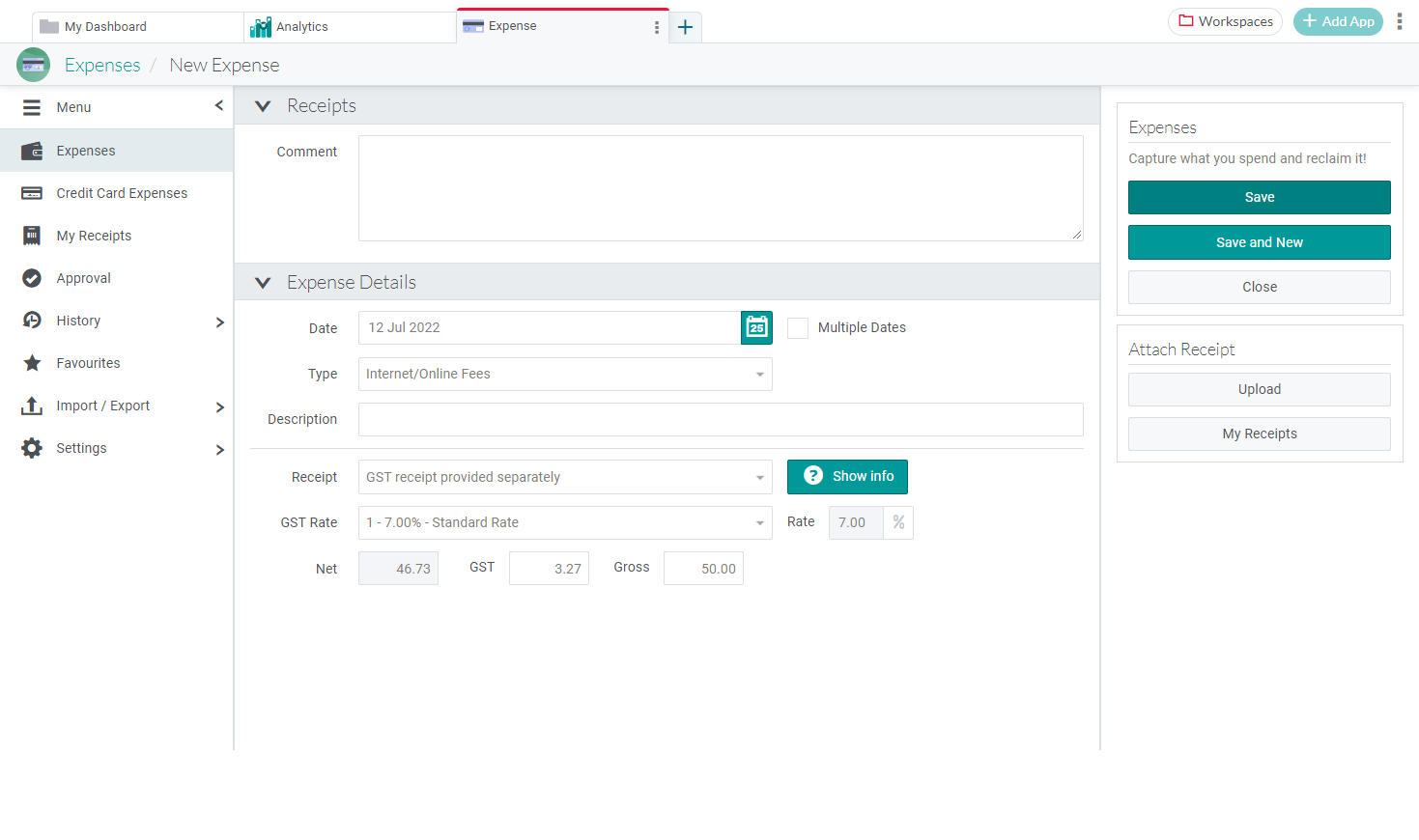The width and height of the screenshot is (1419, 840).
Task: Open a new tab with the plus button
Action: 685,27
